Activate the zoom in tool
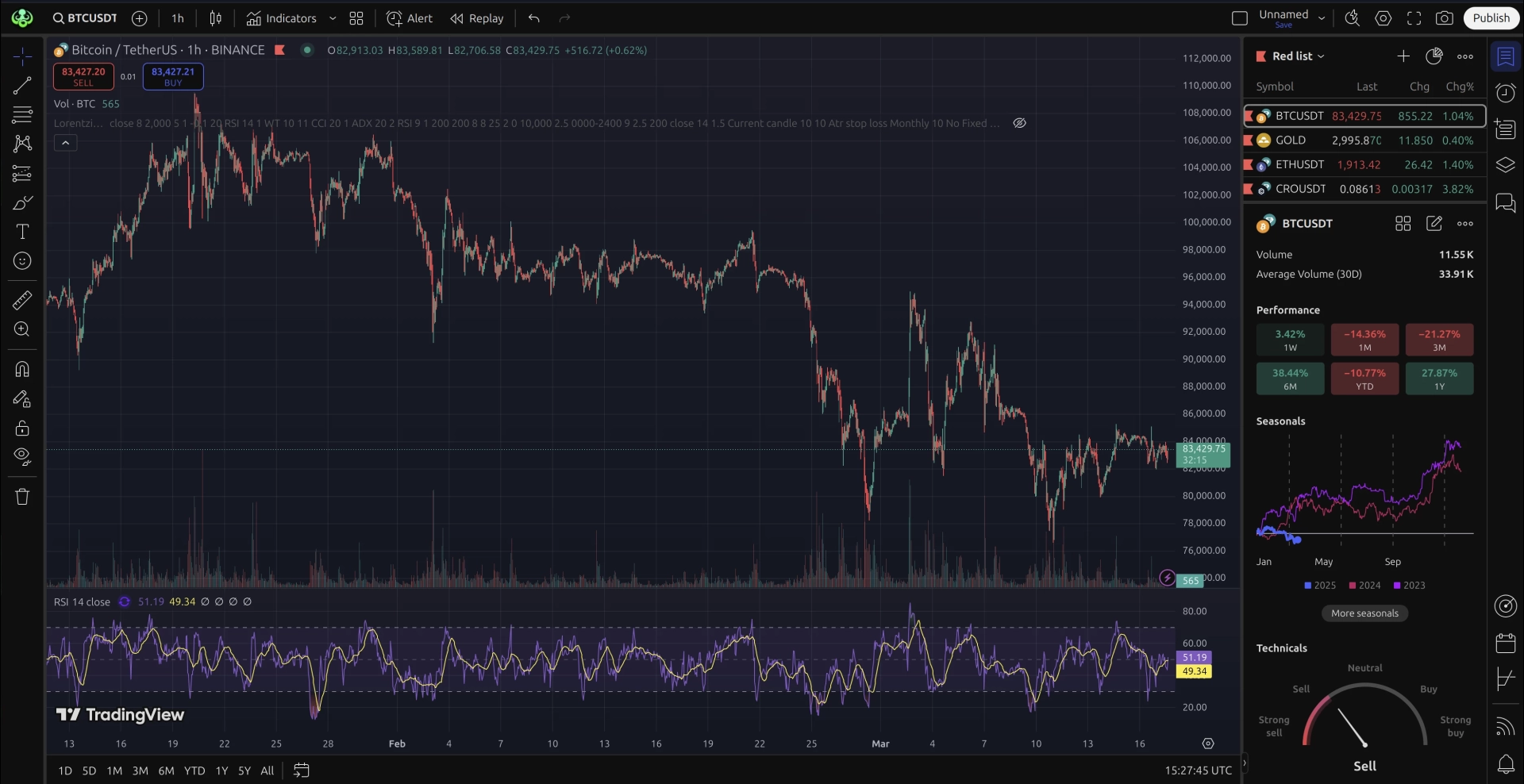Viewport: 1524px width, 784px height. coord(22,329)
